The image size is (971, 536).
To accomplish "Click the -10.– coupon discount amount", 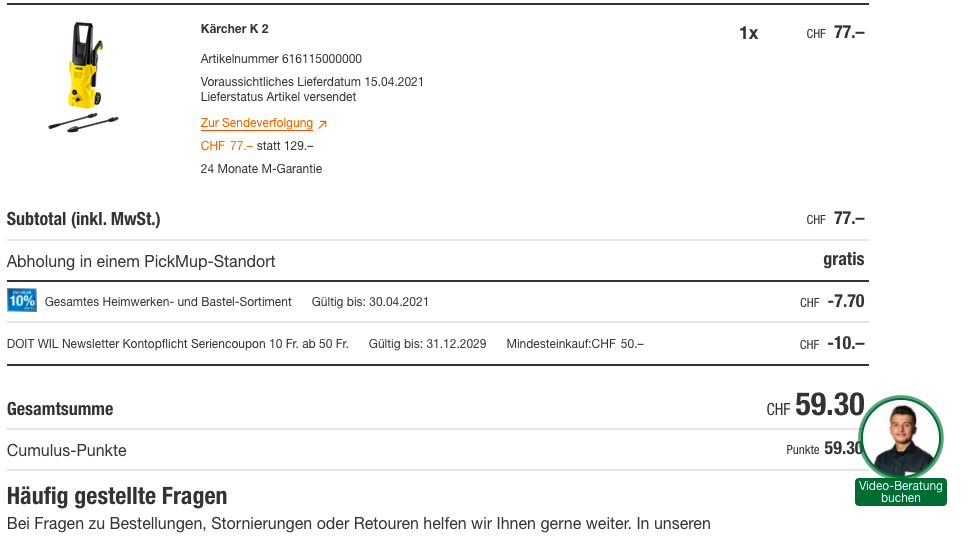I will [x=845, y=343].
